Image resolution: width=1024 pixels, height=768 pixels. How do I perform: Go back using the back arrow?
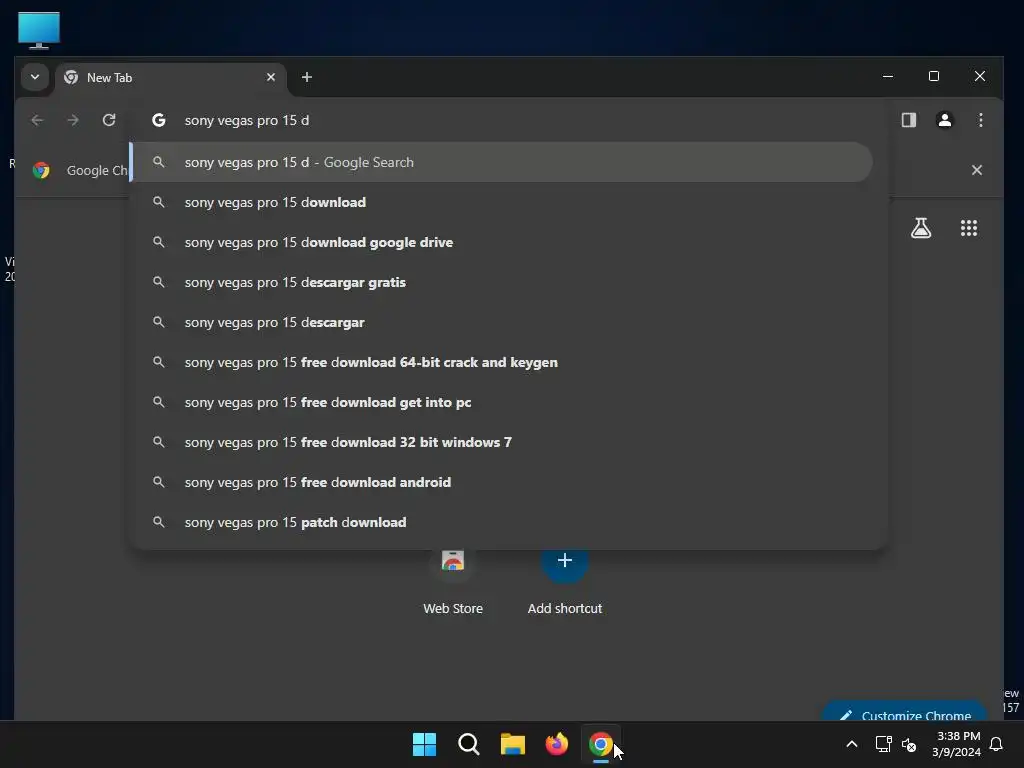coord(37,120)
